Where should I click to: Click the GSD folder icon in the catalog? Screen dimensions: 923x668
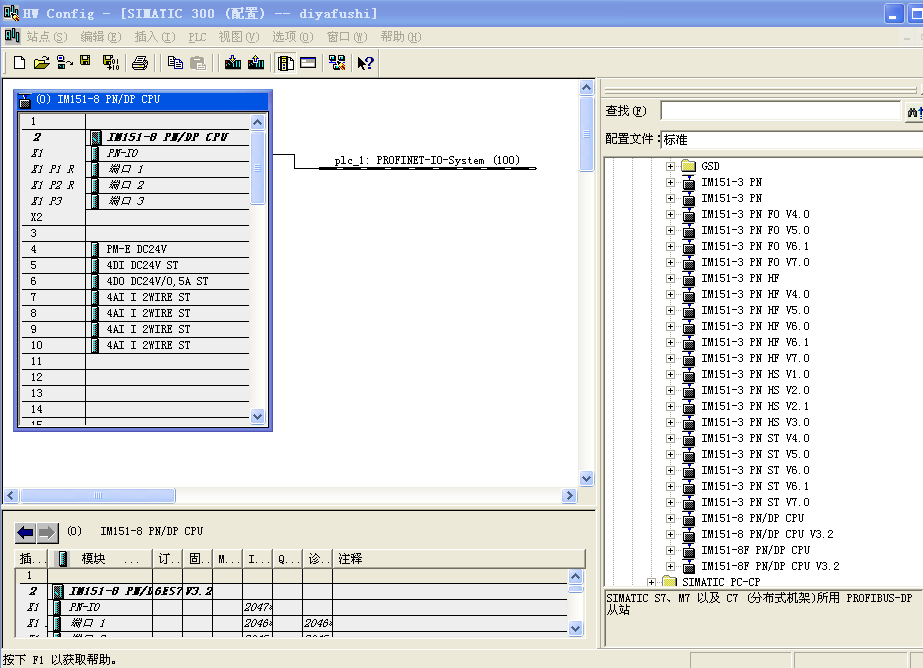(689, 166)
